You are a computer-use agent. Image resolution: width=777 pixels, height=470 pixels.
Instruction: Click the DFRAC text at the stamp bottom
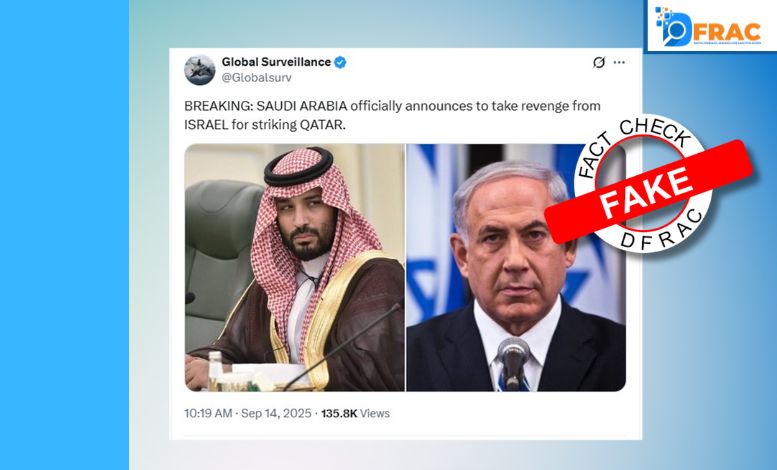click(x=662, y=230)
